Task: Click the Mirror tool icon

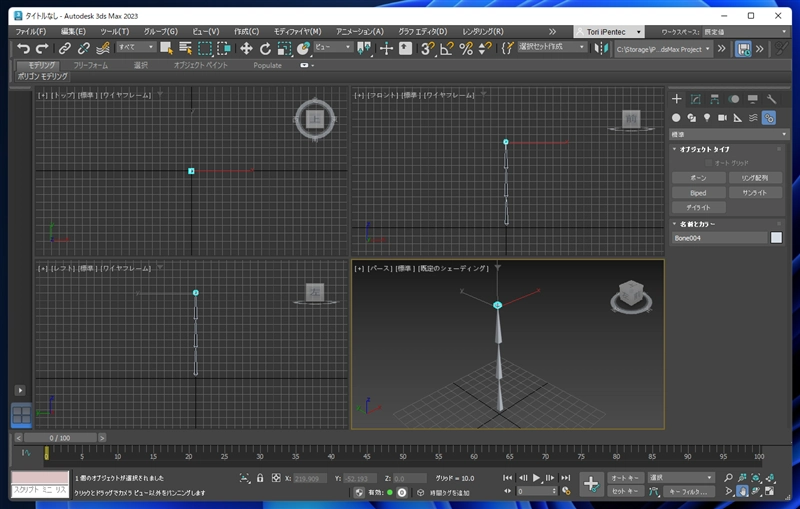Action: [x=602, y=48]
